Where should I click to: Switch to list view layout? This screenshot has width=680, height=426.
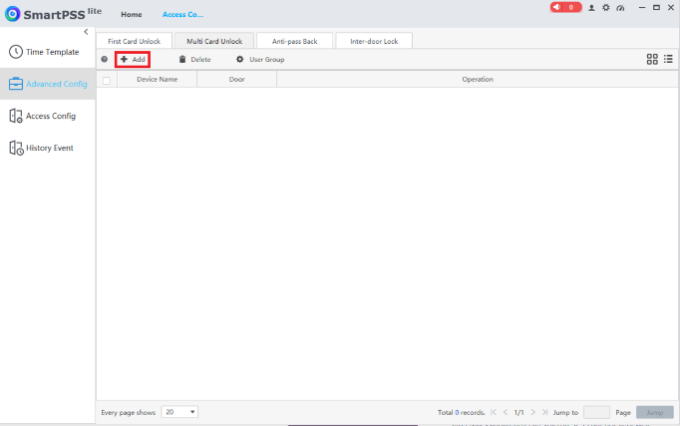click(x=668, y=59)
